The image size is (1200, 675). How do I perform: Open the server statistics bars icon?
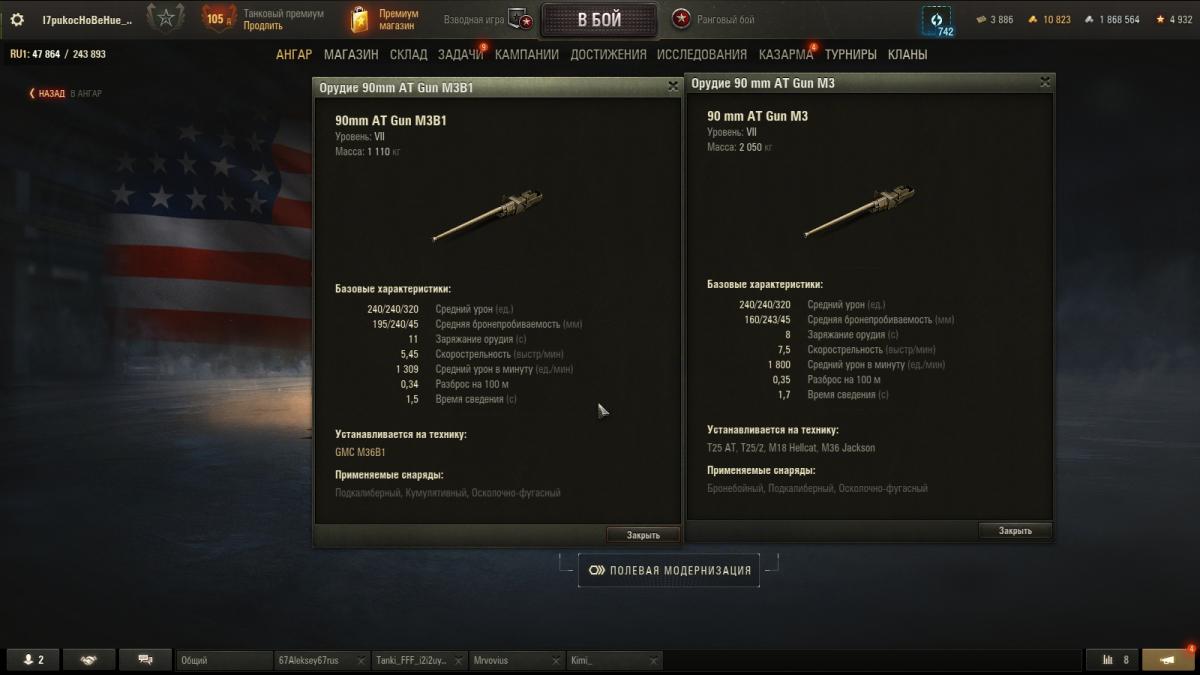(x=1113, y=660)
